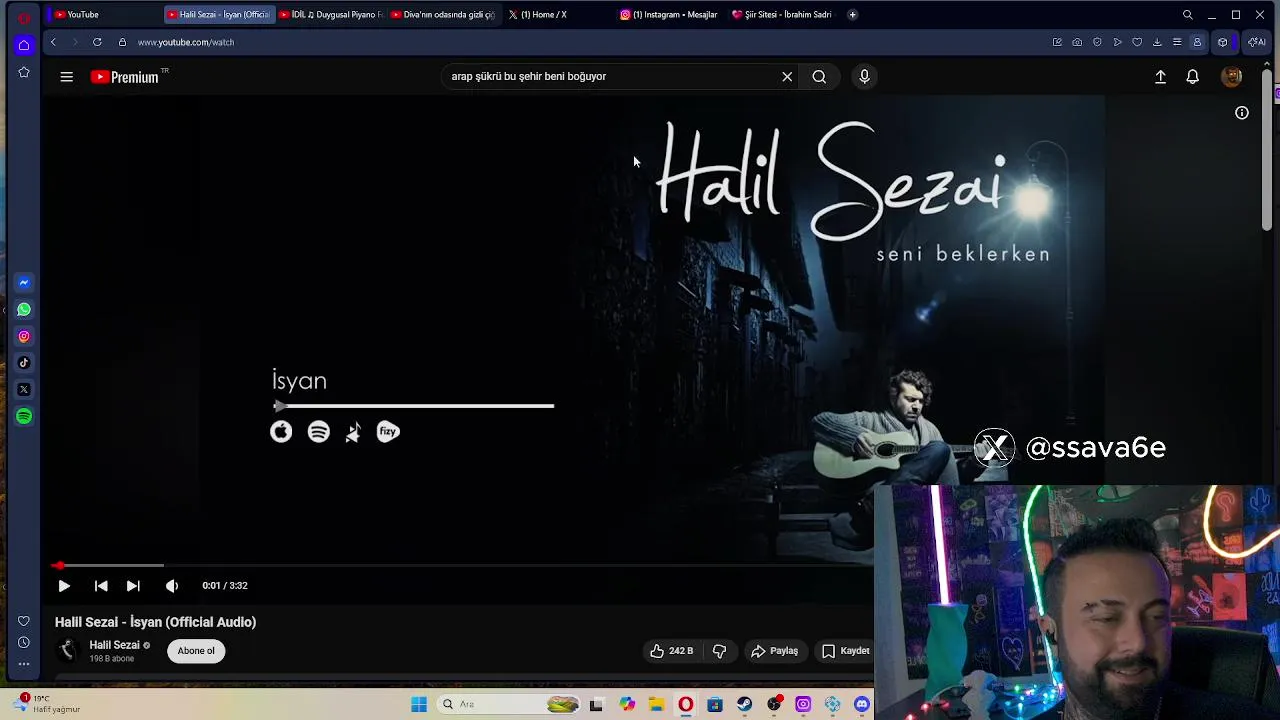The height and width of the screenshot is (720, 1280).
Task: Open Spotify in the Opera sidebar
Action: 24,416
